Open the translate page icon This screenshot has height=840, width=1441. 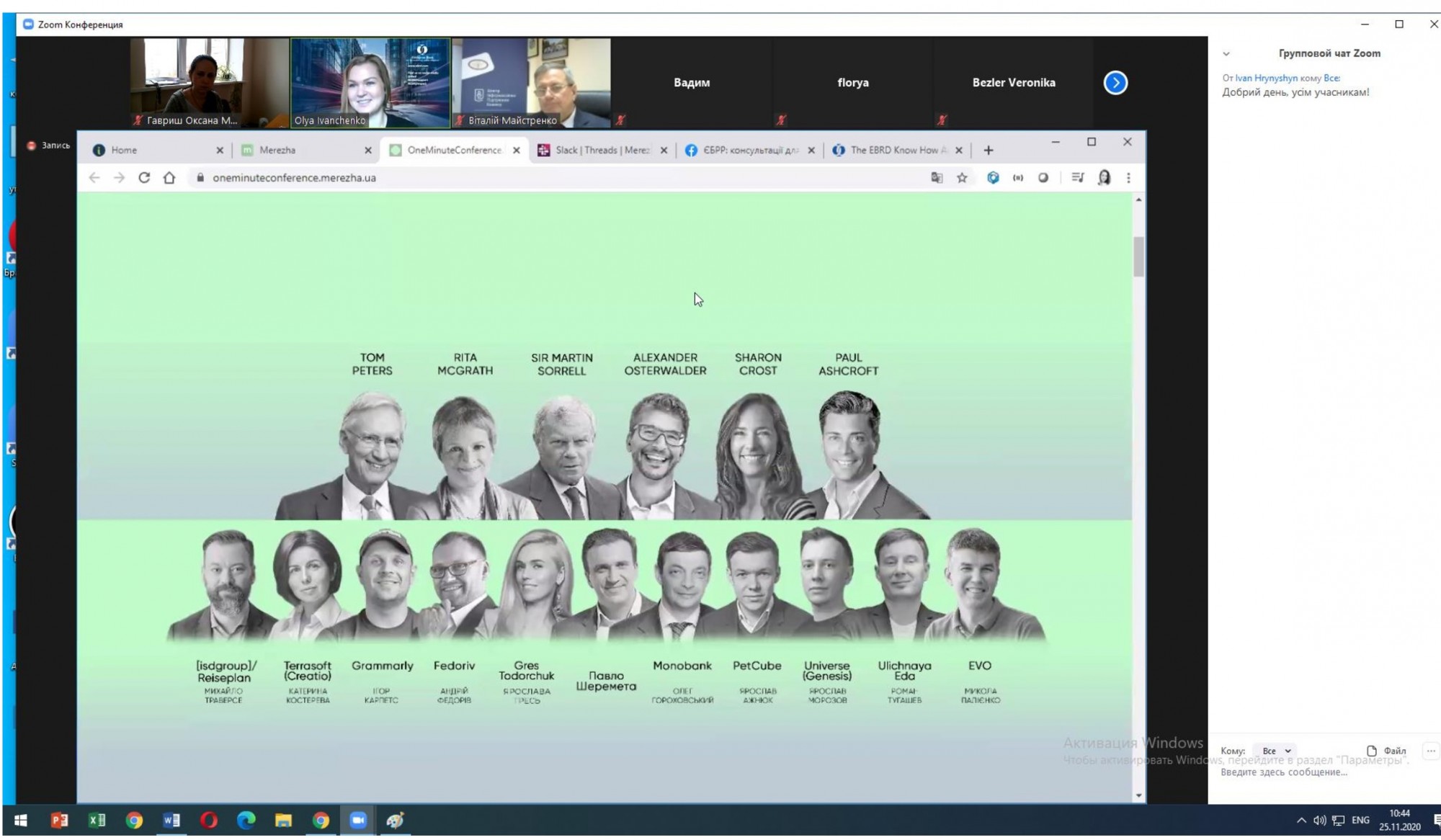(937, 178)
